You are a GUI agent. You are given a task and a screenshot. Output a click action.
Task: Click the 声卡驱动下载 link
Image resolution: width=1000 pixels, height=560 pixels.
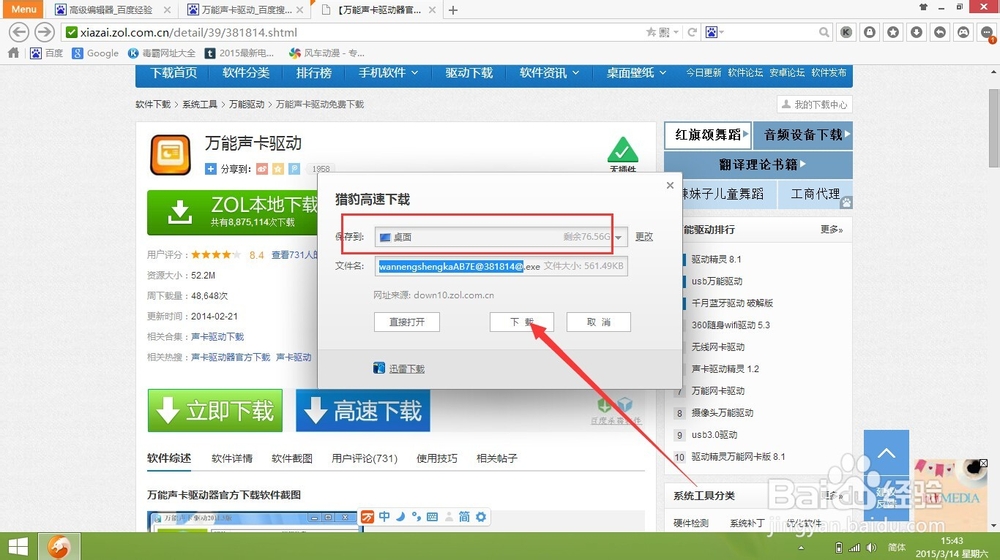[217, 337]
